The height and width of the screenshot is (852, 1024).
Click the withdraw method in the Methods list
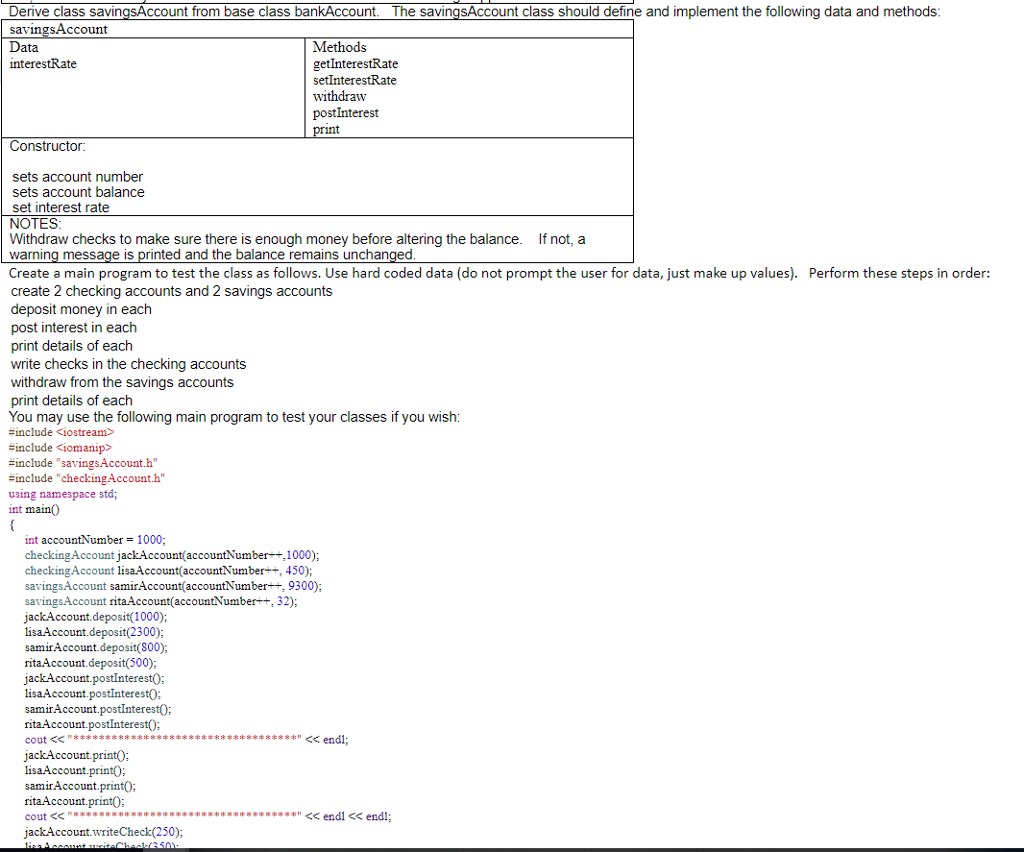(x=341, y=96)
